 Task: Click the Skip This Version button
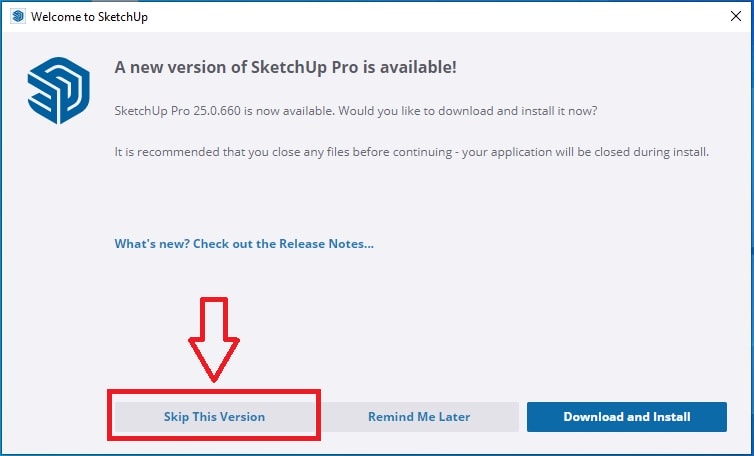click(x=214, y=417)
